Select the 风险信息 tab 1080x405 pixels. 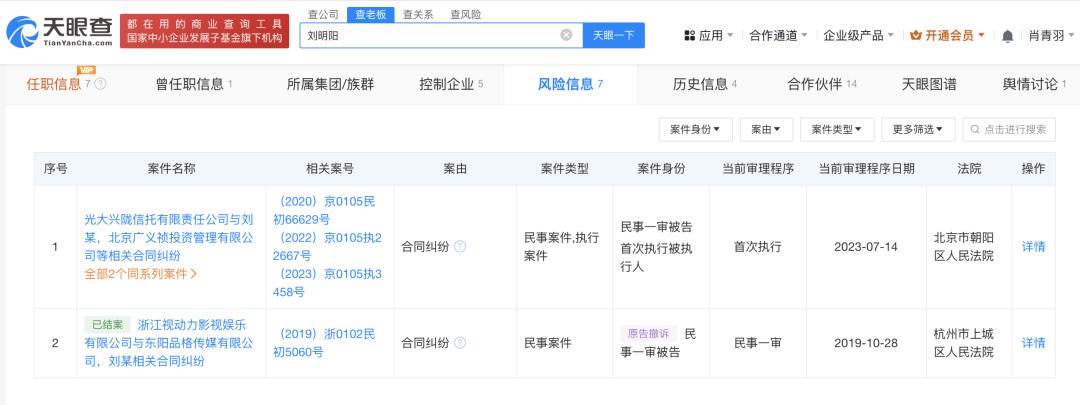570,84
